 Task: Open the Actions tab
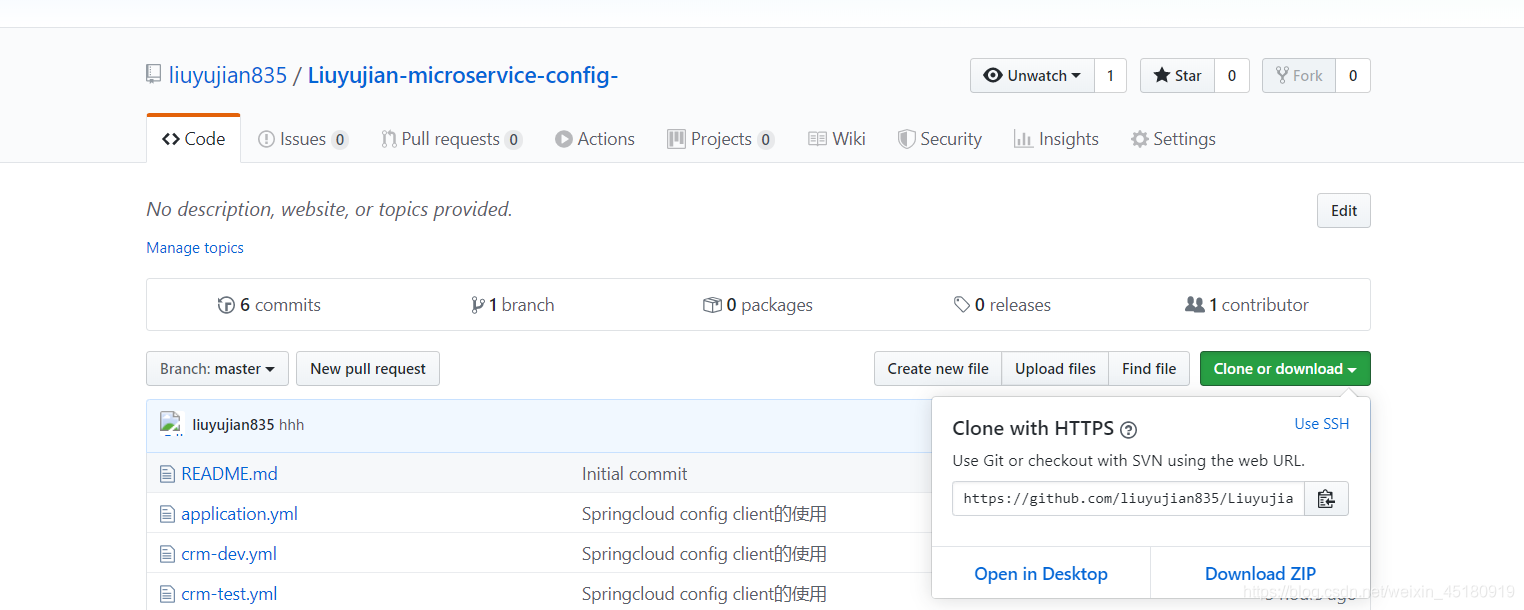[595, 139]
